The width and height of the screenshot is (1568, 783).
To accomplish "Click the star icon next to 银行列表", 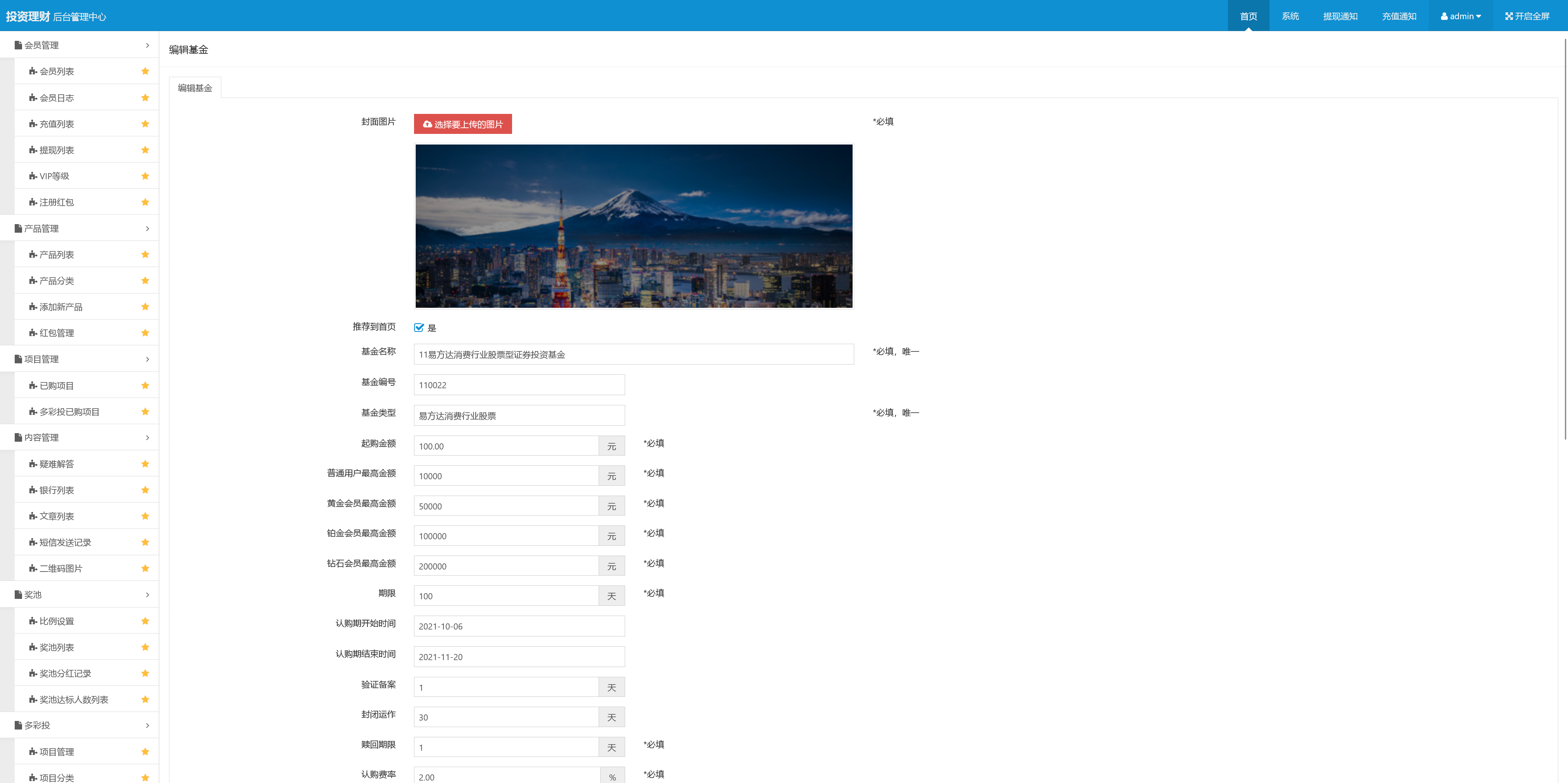I will [145, 490].
